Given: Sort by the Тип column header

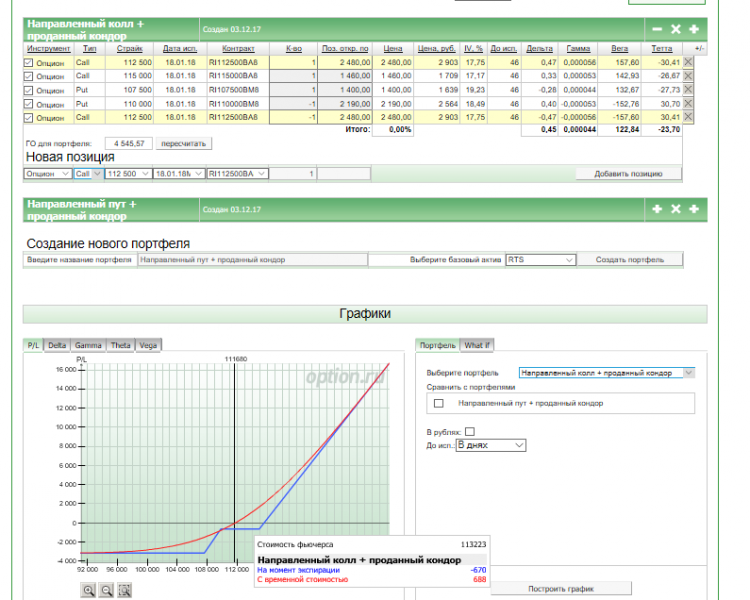Looking at the screenshot, I should pyautogui.click(x=89, y=49).
